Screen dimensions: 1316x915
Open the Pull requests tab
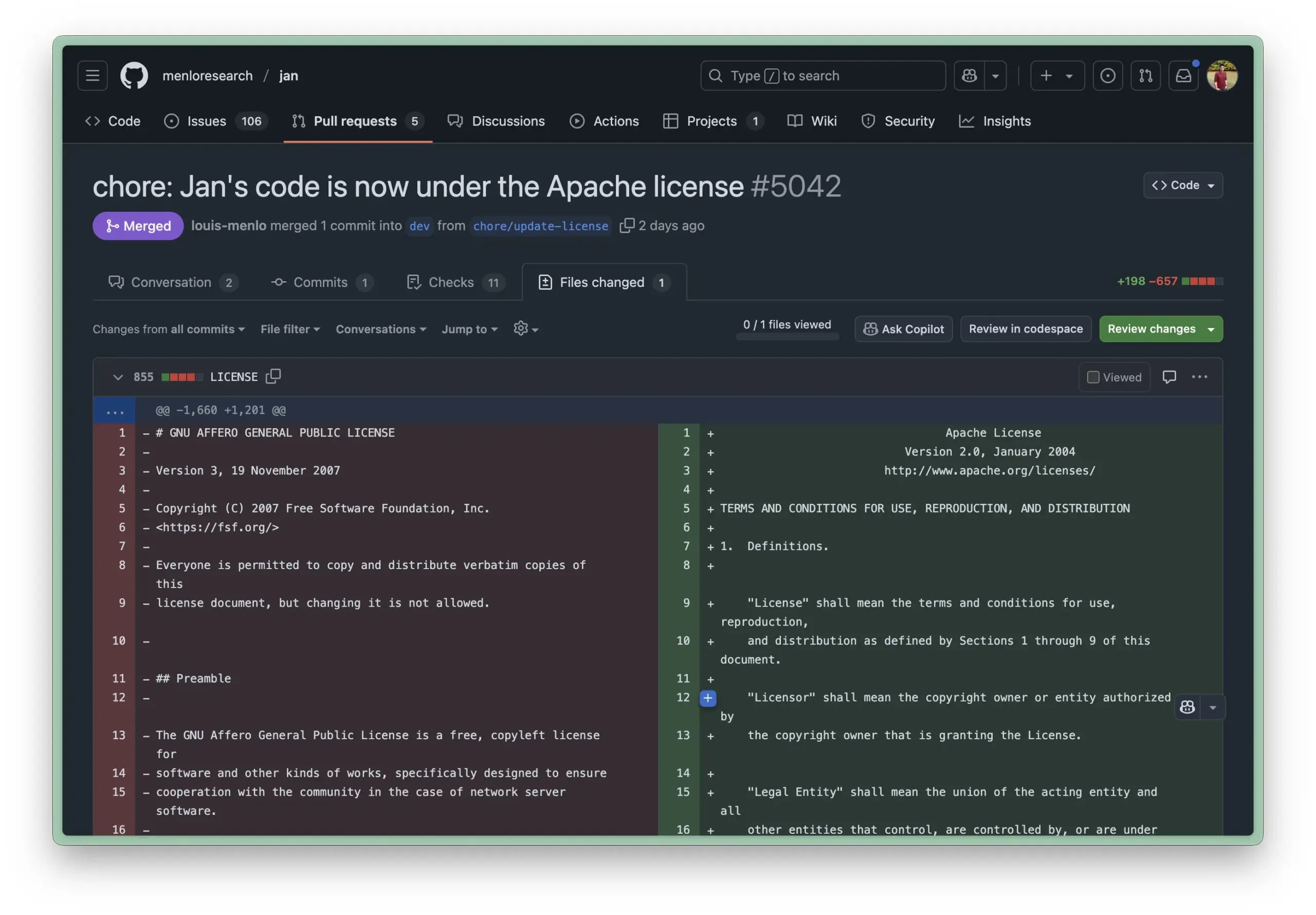click(358, 121)
